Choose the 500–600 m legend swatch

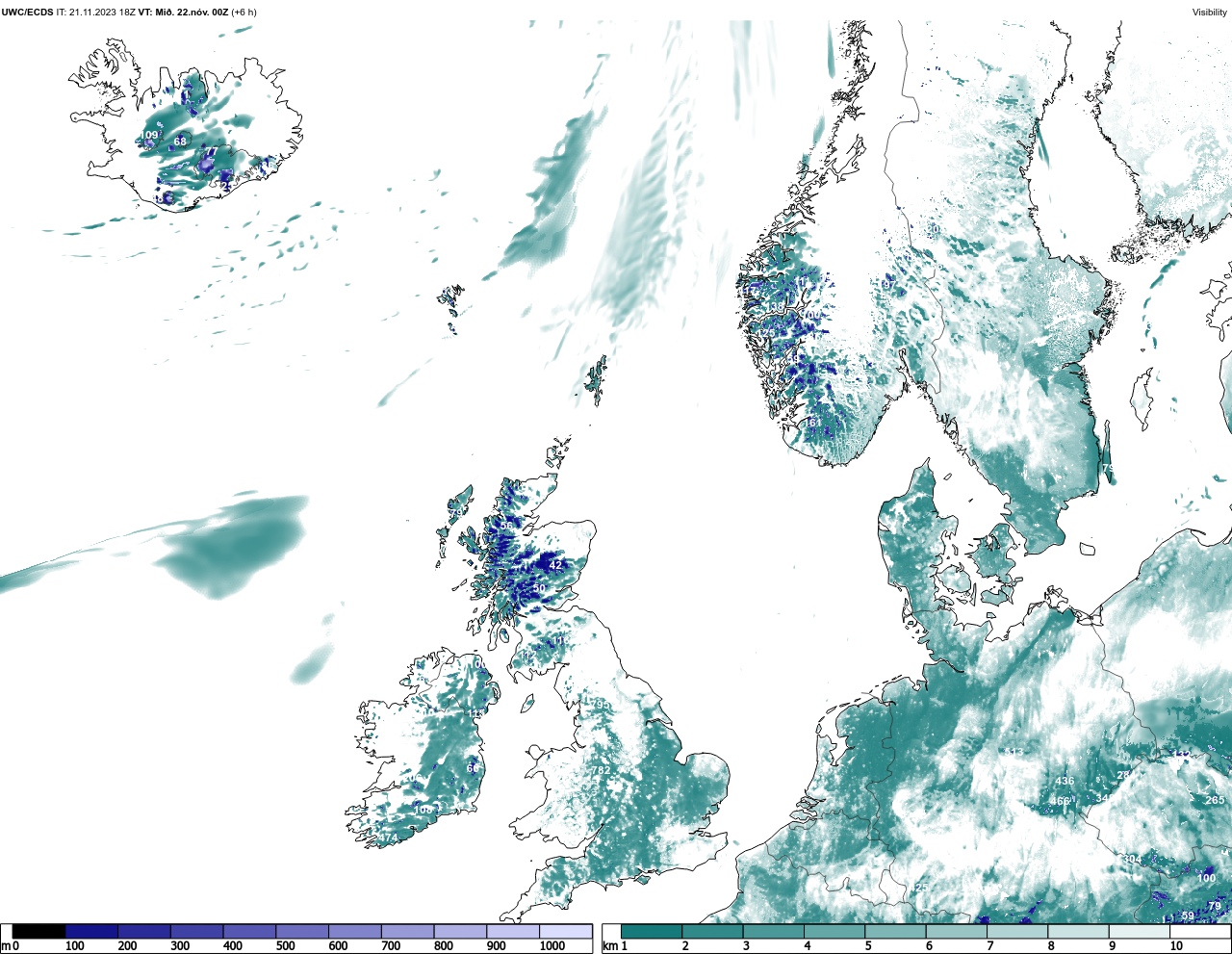(302, 932)
